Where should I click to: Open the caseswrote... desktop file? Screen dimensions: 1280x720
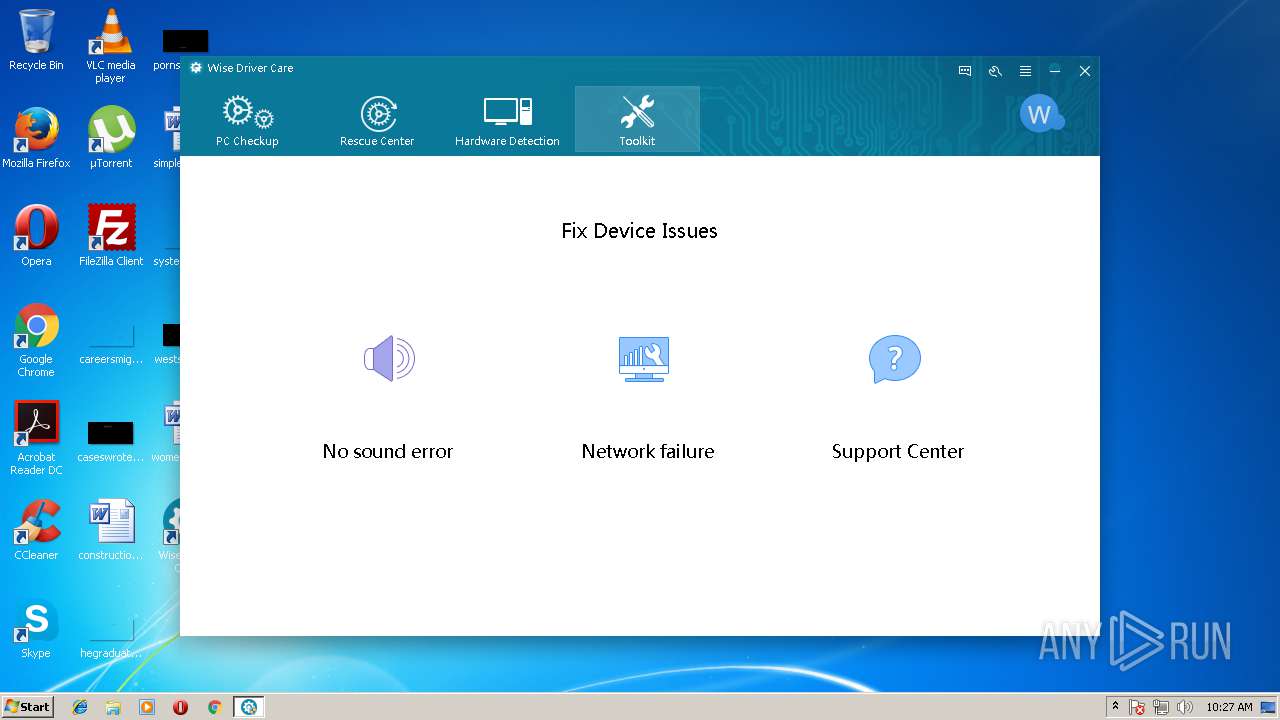(x=111, y=440)
